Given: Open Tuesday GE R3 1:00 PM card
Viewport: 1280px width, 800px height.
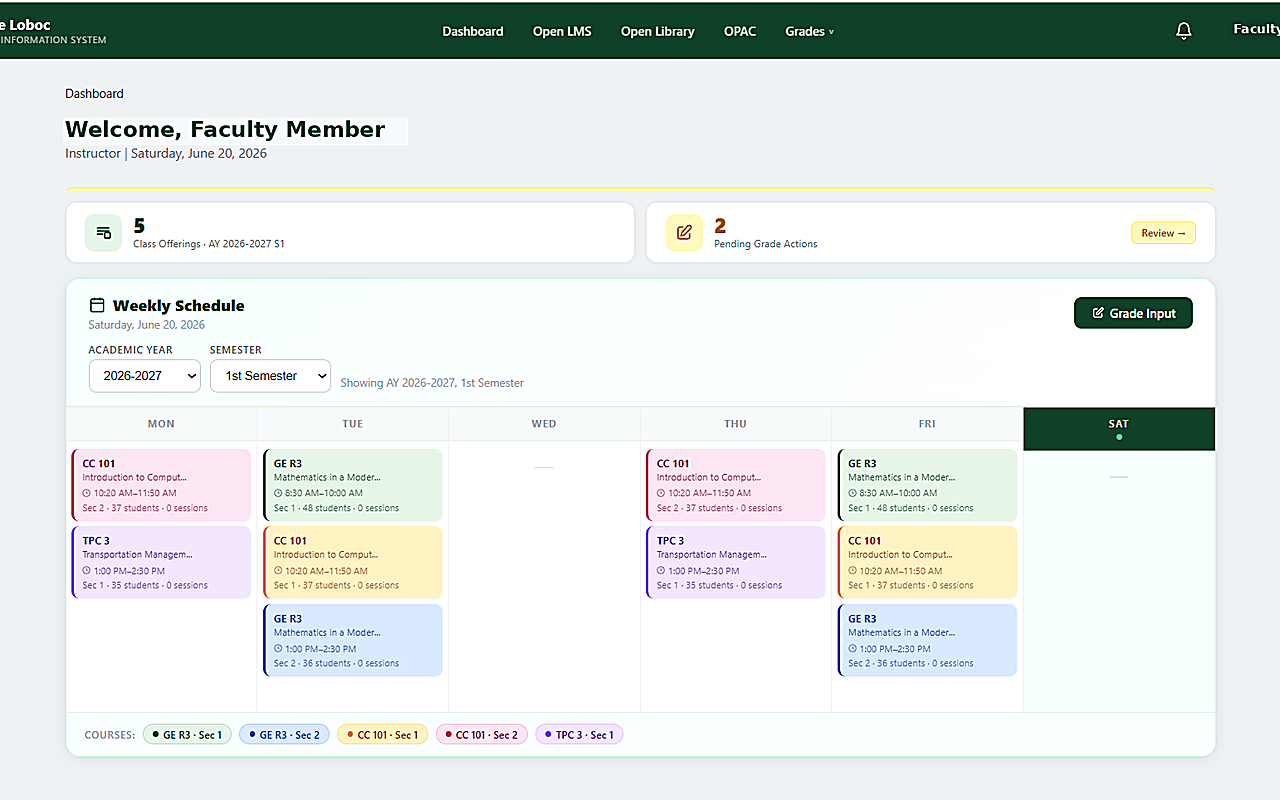Looking at the screenshot, I should 353,640.
